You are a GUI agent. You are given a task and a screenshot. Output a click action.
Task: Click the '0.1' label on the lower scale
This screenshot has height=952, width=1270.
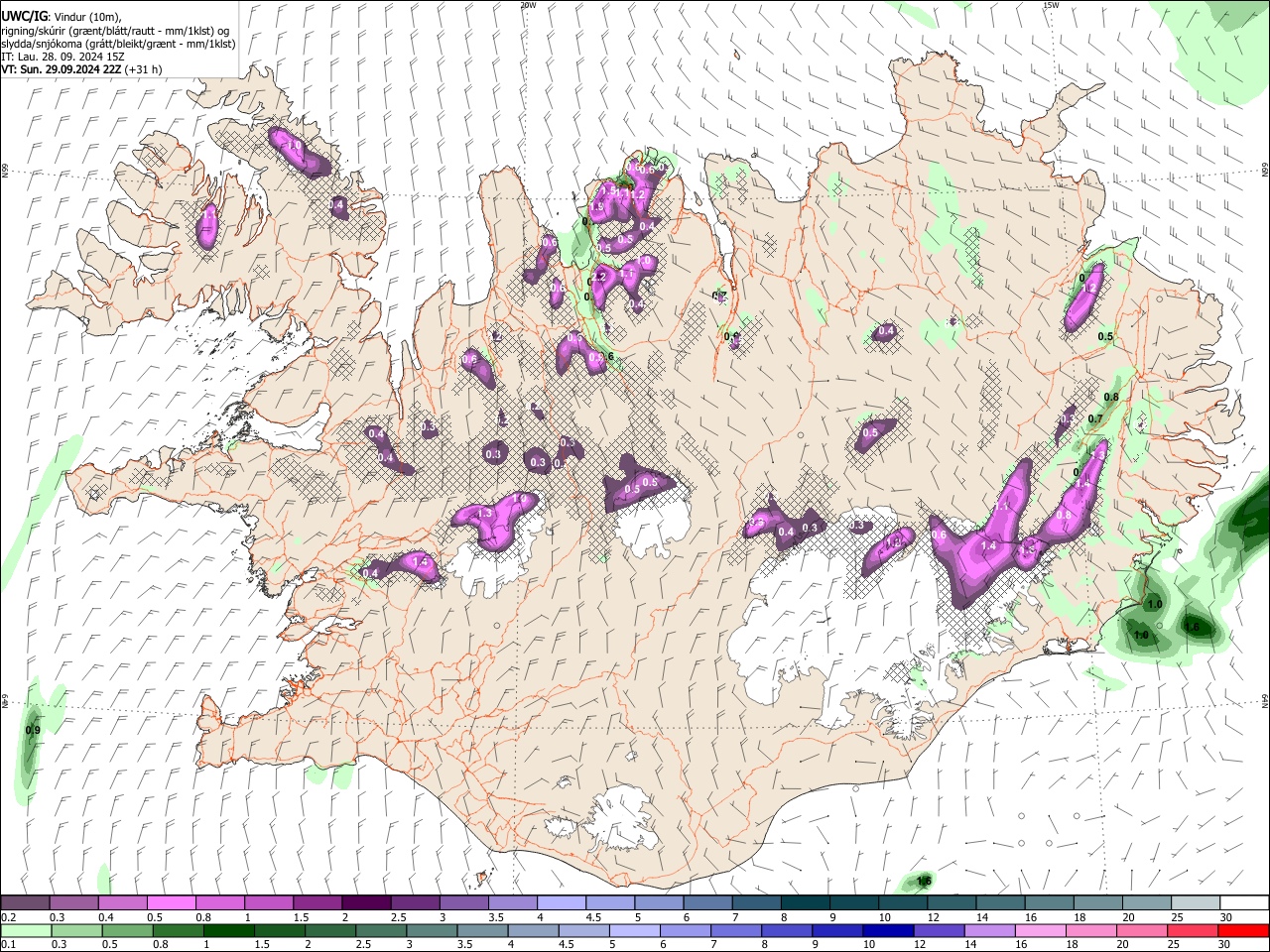click(x=8, y=945)
